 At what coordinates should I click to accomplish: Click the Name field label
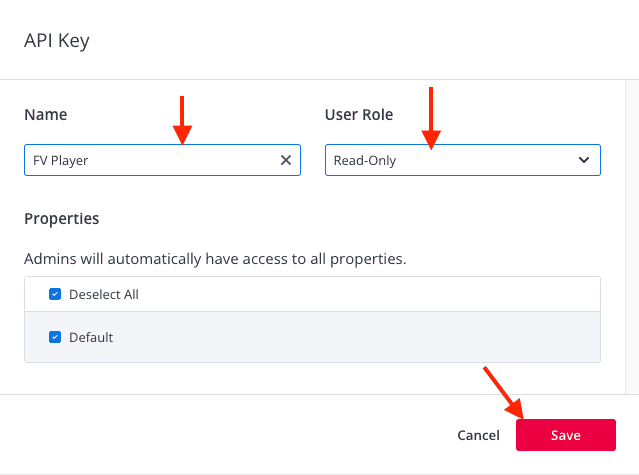[46, 115]
